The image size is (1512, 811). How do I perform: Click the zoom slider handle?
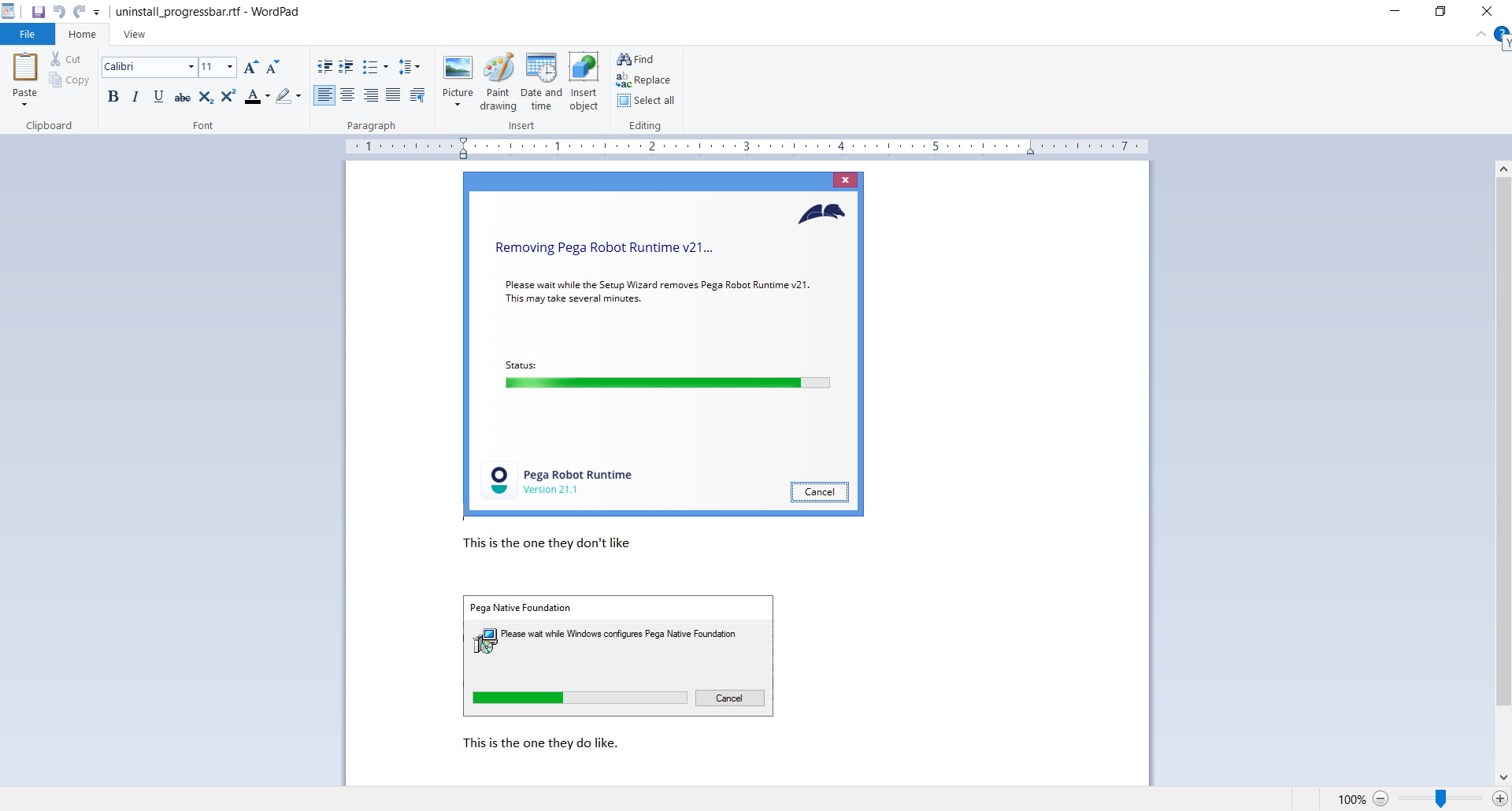(1440, 799)
